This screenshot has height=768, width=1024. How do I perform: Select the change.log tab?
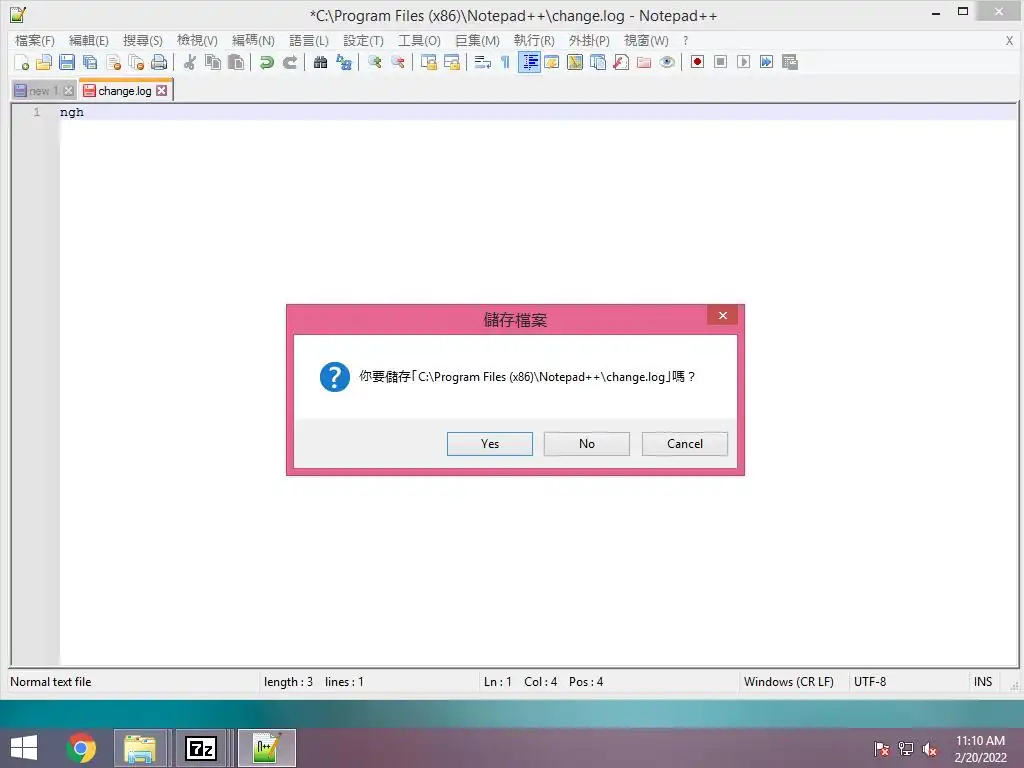(x=124, y=91)
